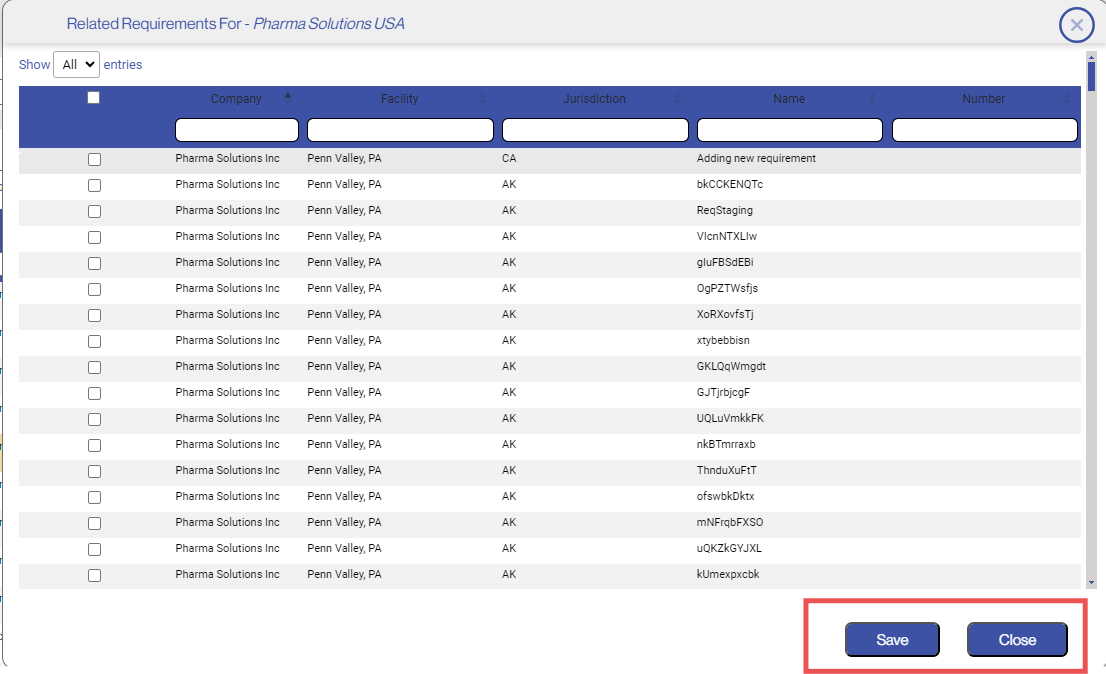The width and height of the screenshot is (1106, 674).
Task: Click scrollbar up arrow in table
Action: tap(1091, 57)
